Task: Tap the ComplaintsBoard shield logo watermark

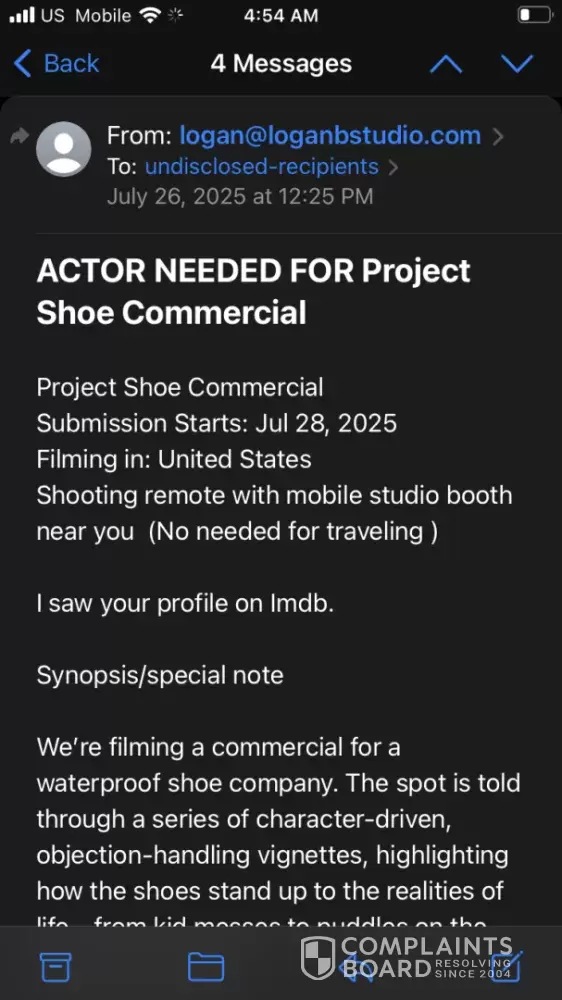Action: pyautogui.click(x=318, y=958)
